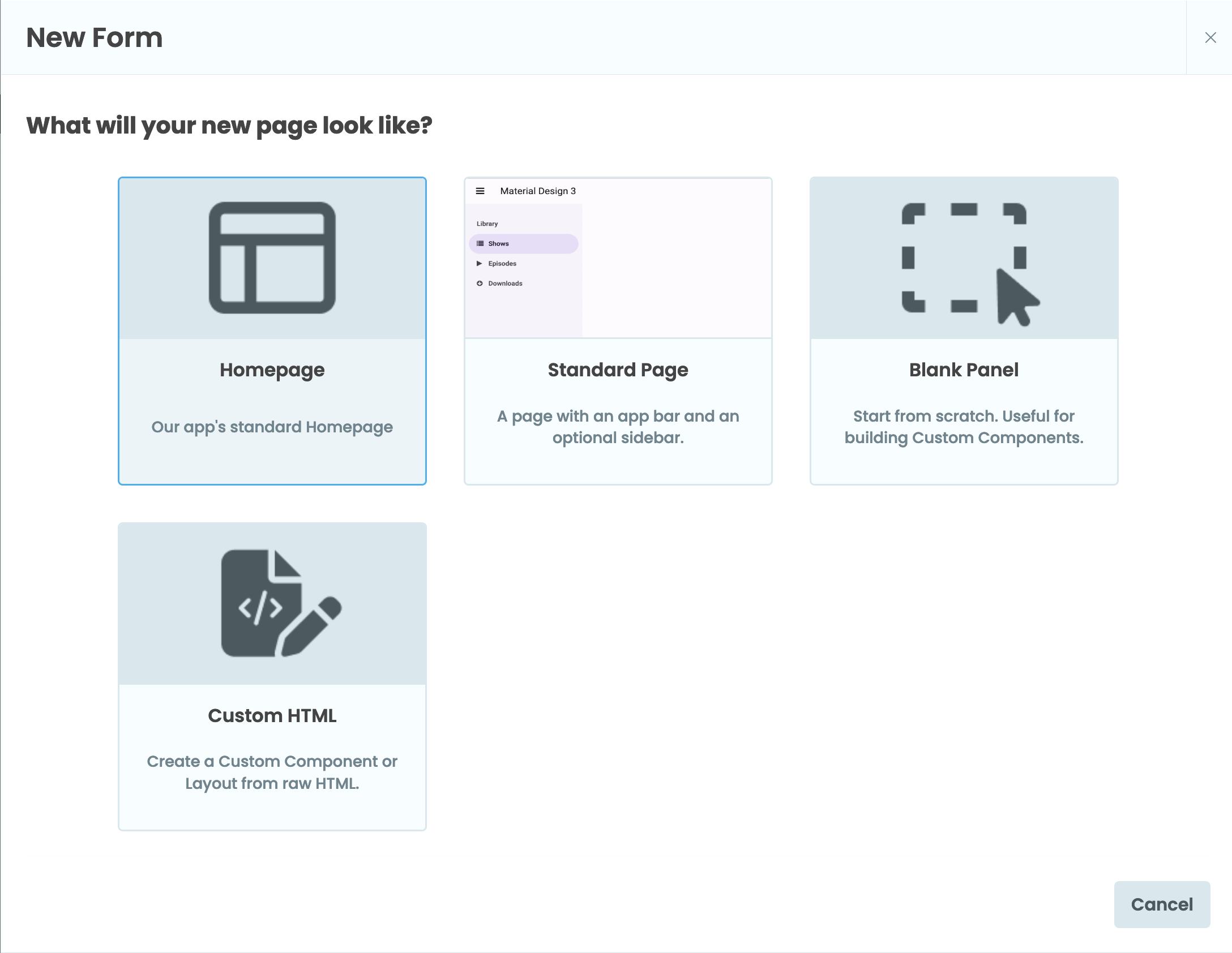
Task: Click the Custom HTML code-document icon
Action: point(272,603)
